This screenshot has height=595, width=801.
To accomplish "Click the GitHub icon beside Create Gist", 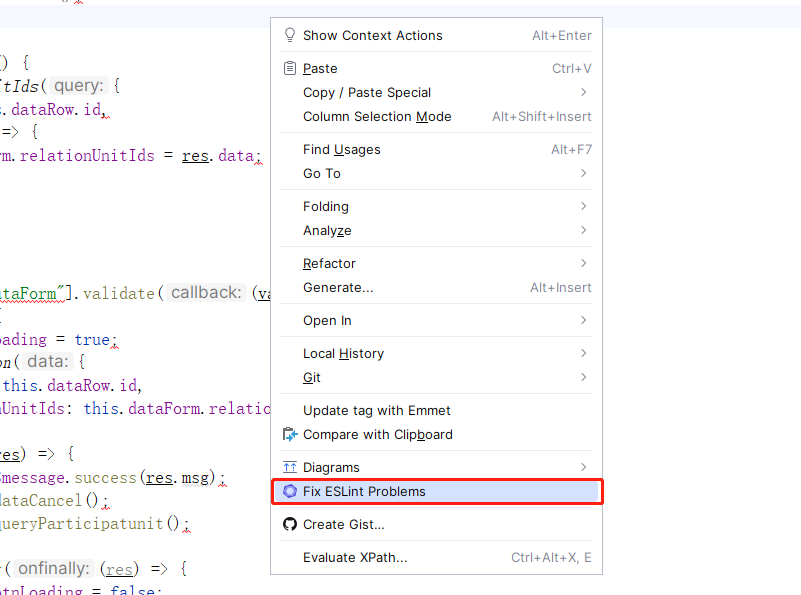I will (290, 524).
